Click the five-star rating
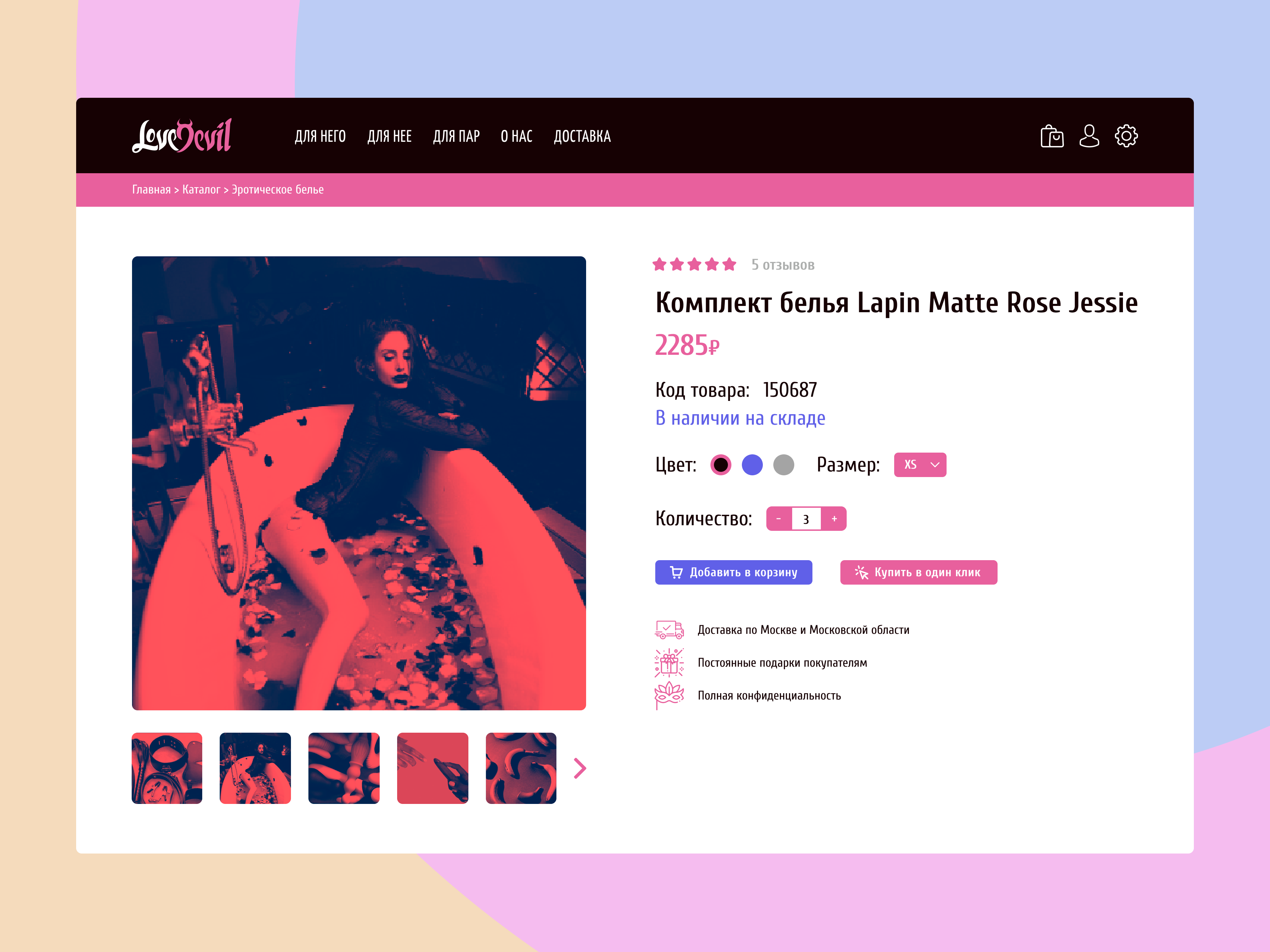The width and height of the screenshot is (1270, 952). click(694, 264)
